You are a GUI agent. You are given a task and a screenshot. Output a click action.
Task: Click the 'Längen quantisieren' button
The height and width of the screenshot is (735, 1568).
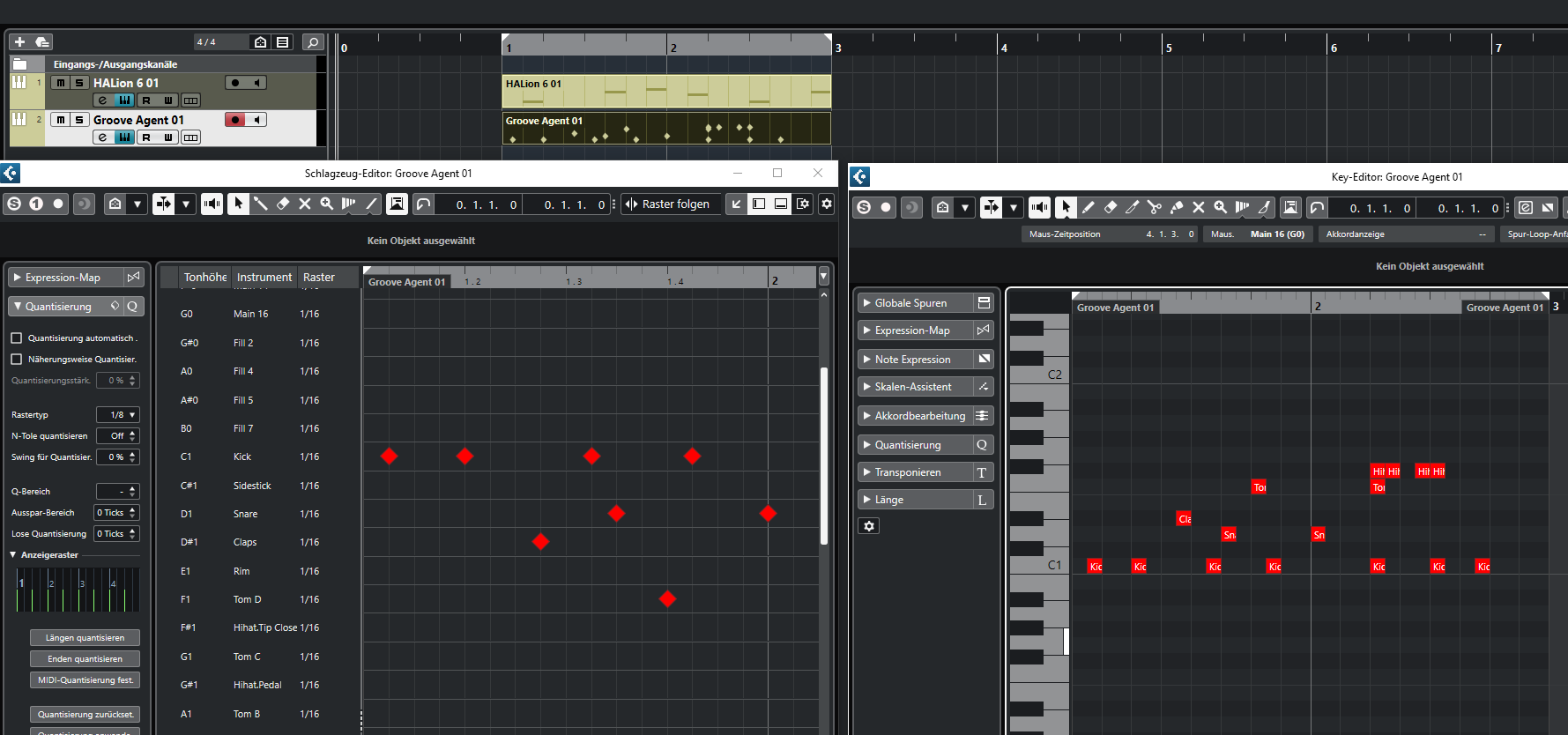coord(85,638)
